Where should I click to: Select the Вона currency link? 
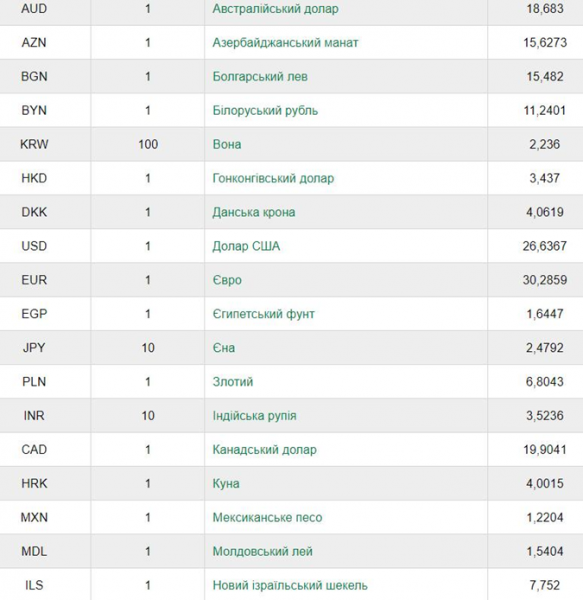(226, 144)
